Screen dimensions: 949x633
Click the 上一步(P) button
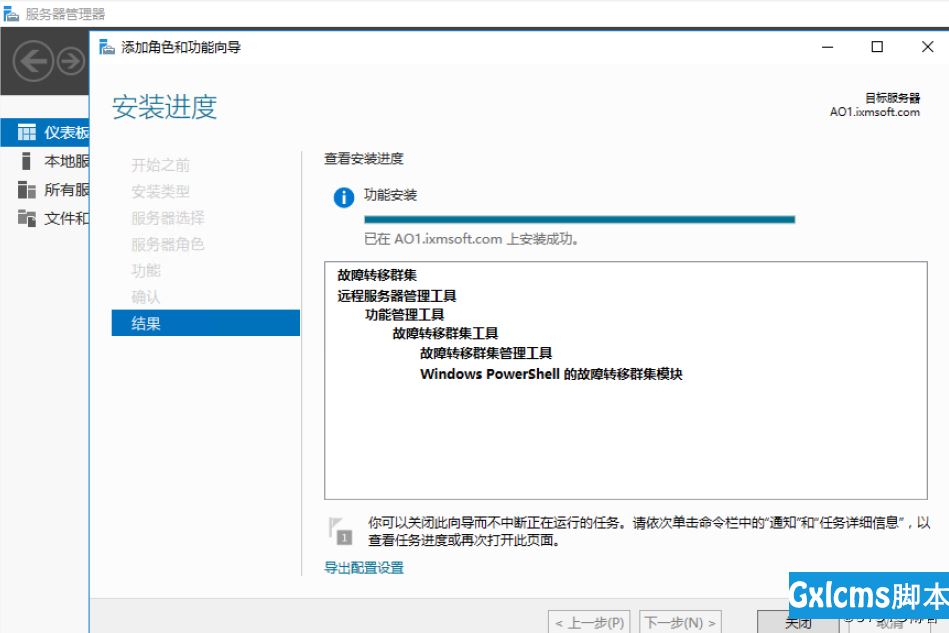(x=589, y=622)
